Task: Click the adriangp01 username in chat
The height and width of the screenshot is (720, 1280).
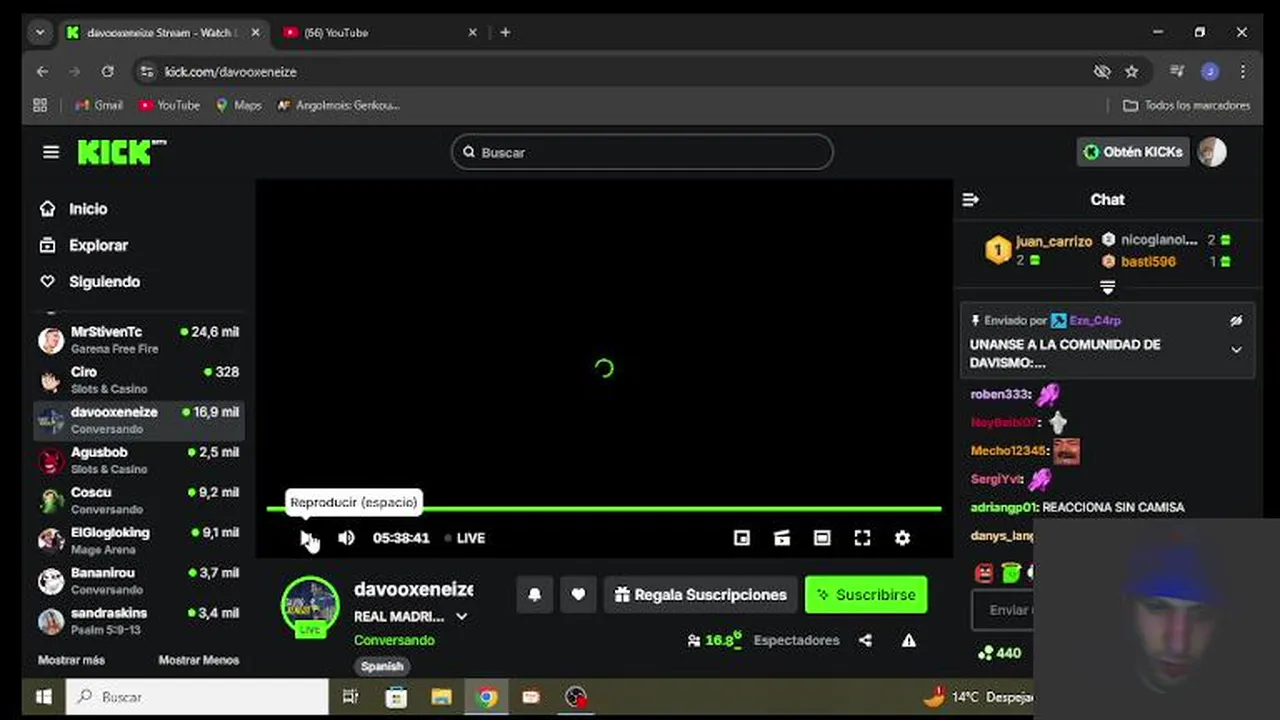Action: [1004, 508]
